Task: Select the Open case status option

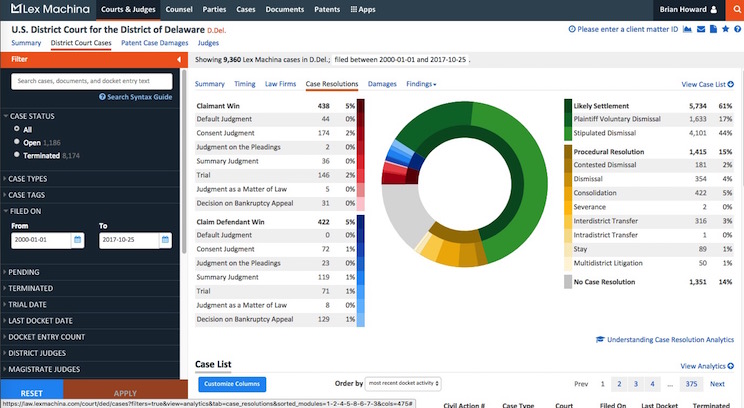Action: click(x=17, y=142)
